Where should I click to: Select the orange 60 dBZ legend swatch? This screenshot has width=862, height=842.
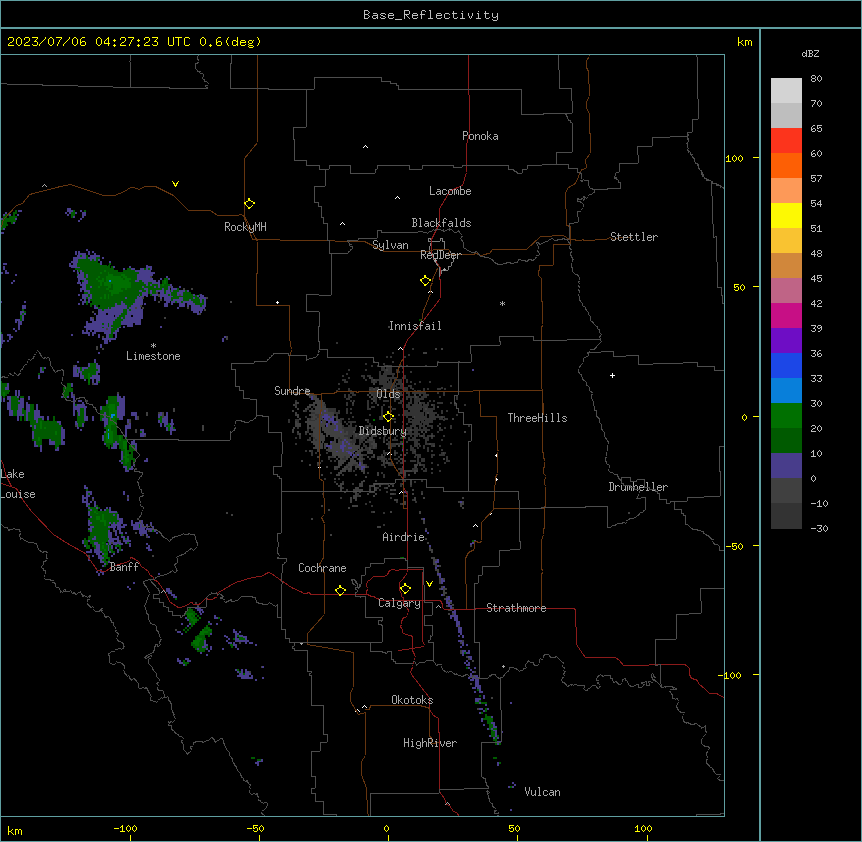[x=786, y=165]
